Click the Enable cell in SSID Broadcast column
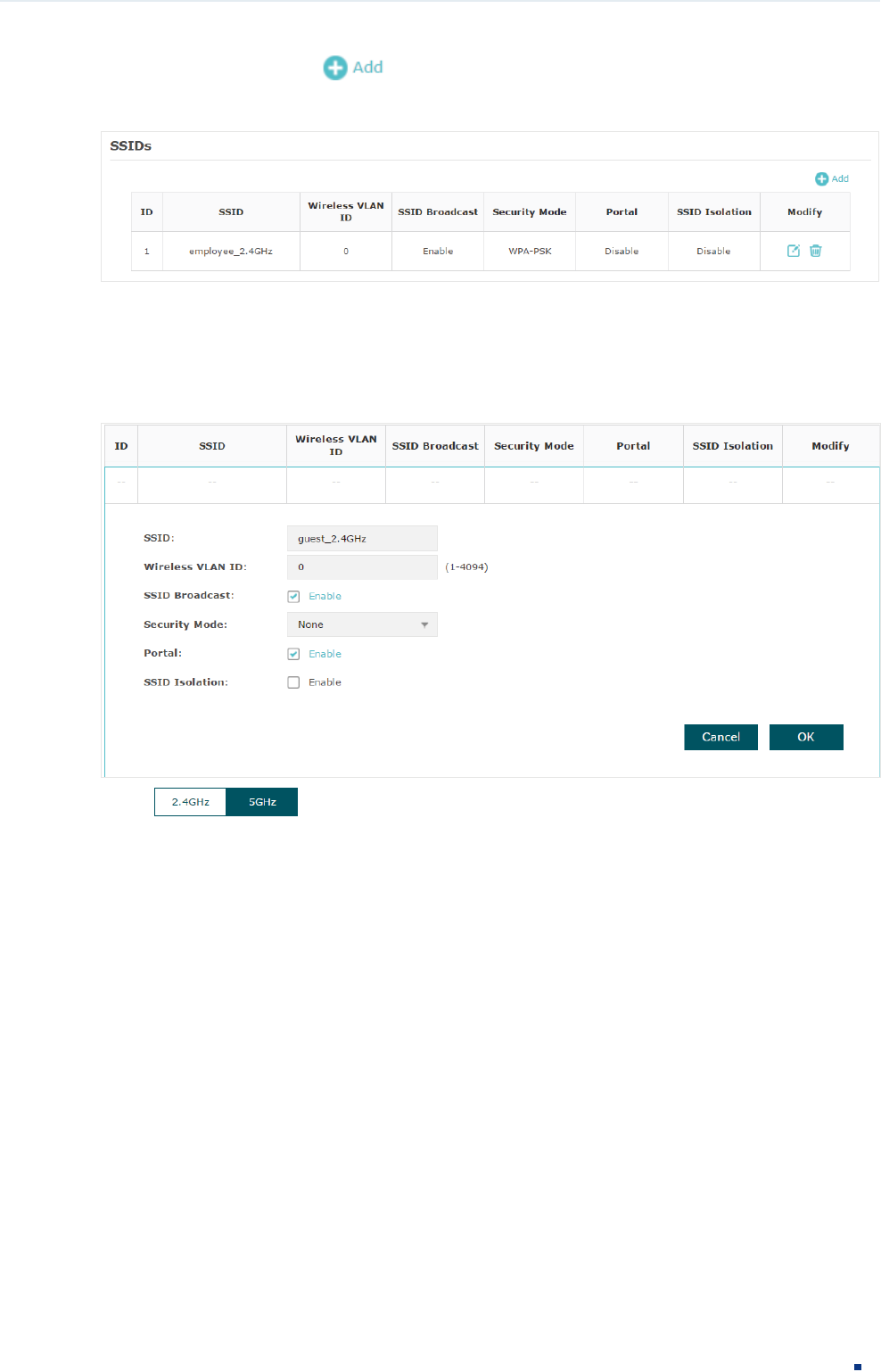This screenshot has width=881, height=1372. (x=438, y=252)
